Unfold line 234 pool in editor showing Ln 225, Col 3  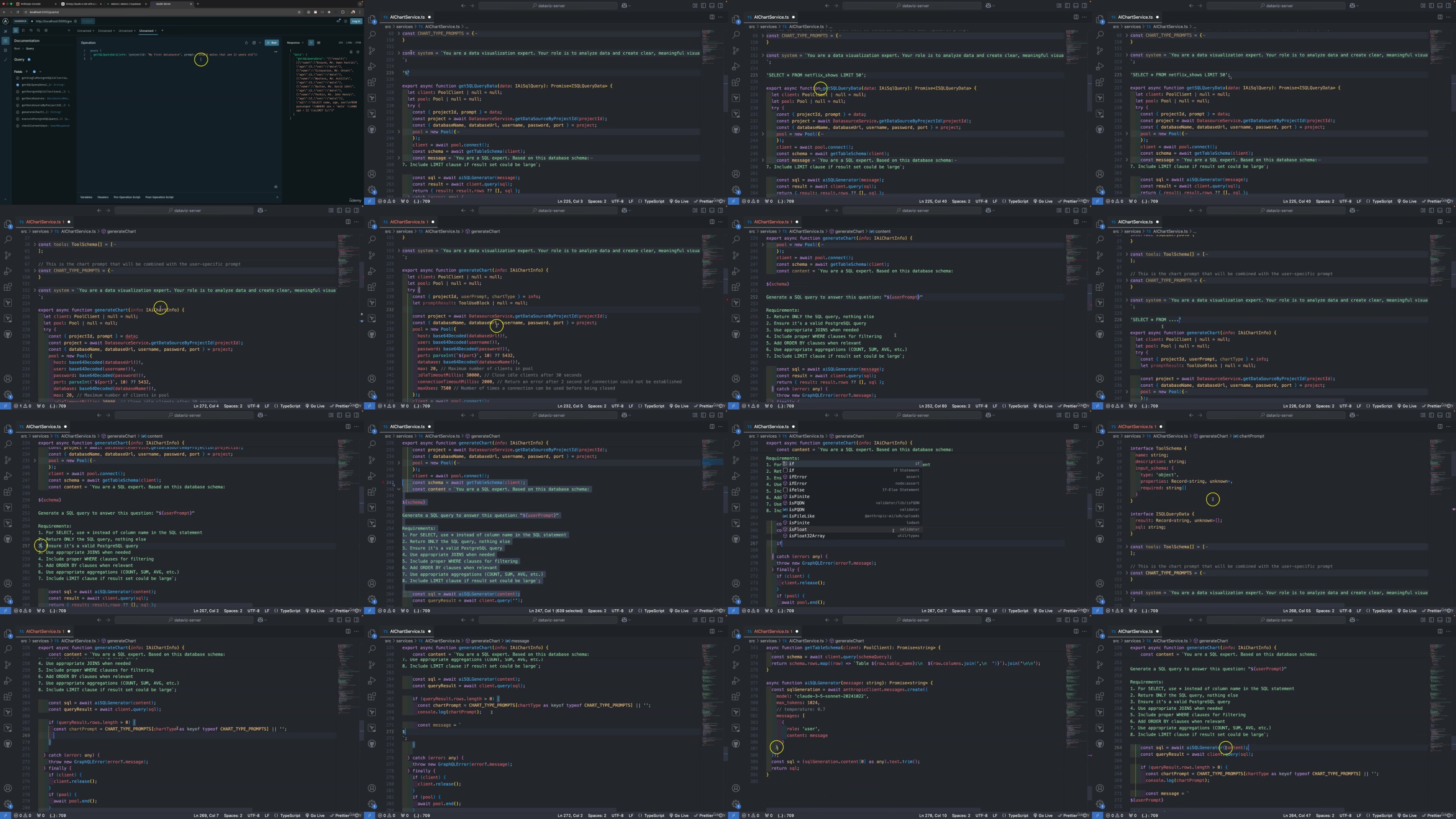point(399,131)
